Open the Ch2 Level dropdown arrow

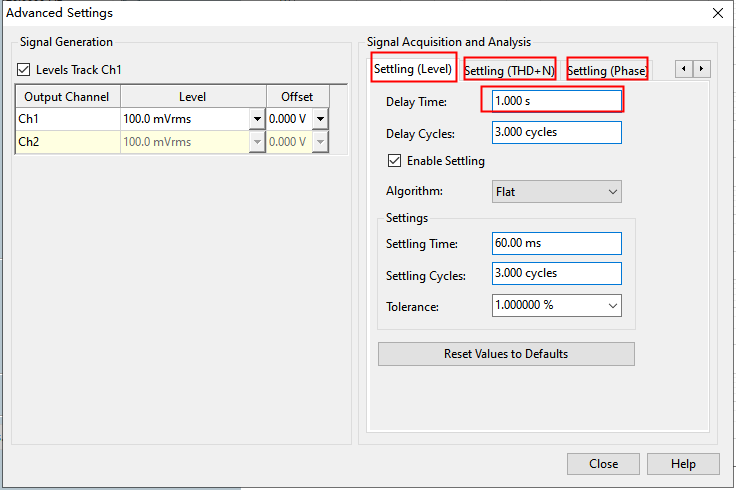click(257, 142)
